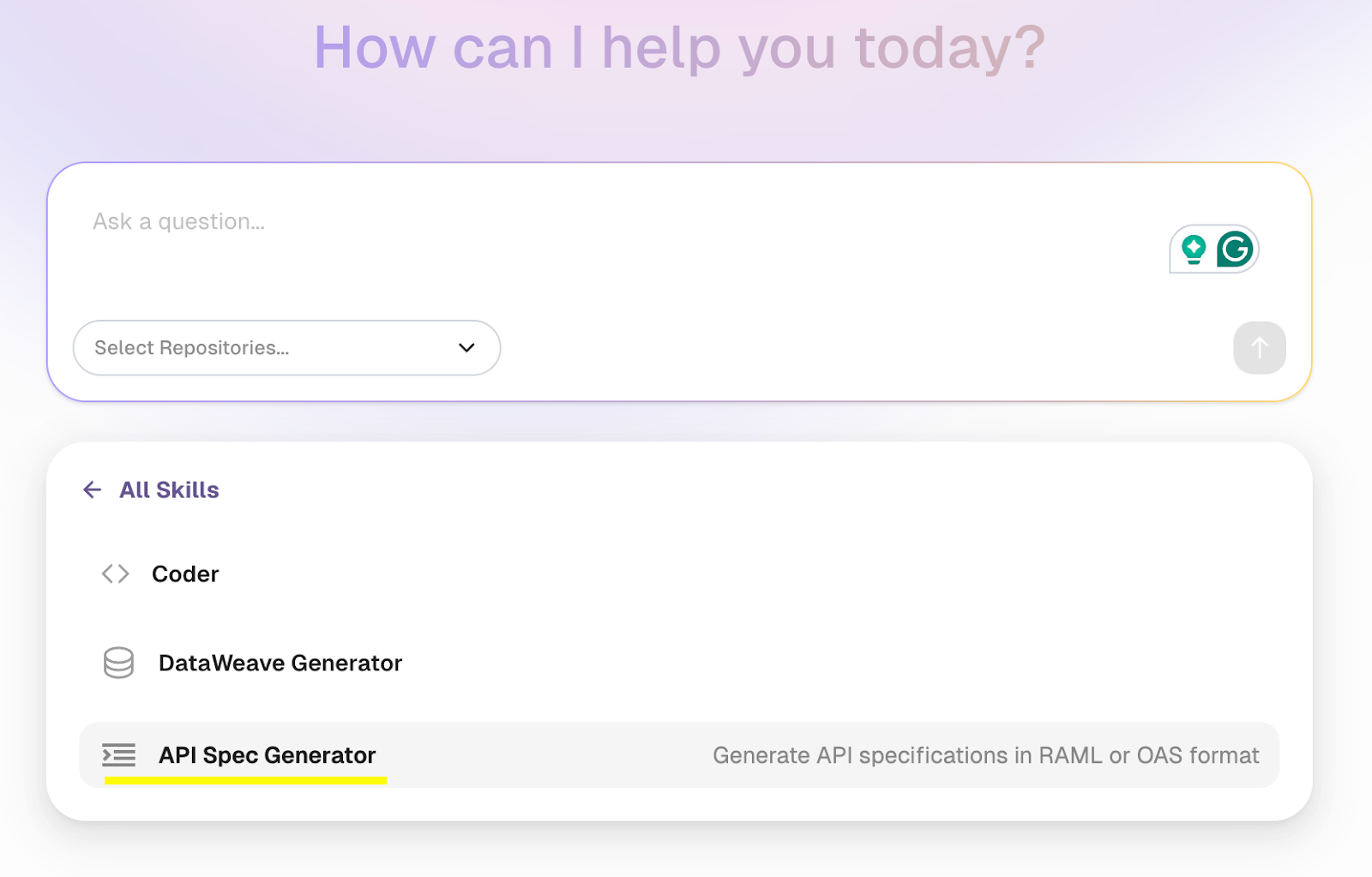Select the Coder angle-brackets icon
This screenshot has height=877, width=1372.
click(114, 574)
